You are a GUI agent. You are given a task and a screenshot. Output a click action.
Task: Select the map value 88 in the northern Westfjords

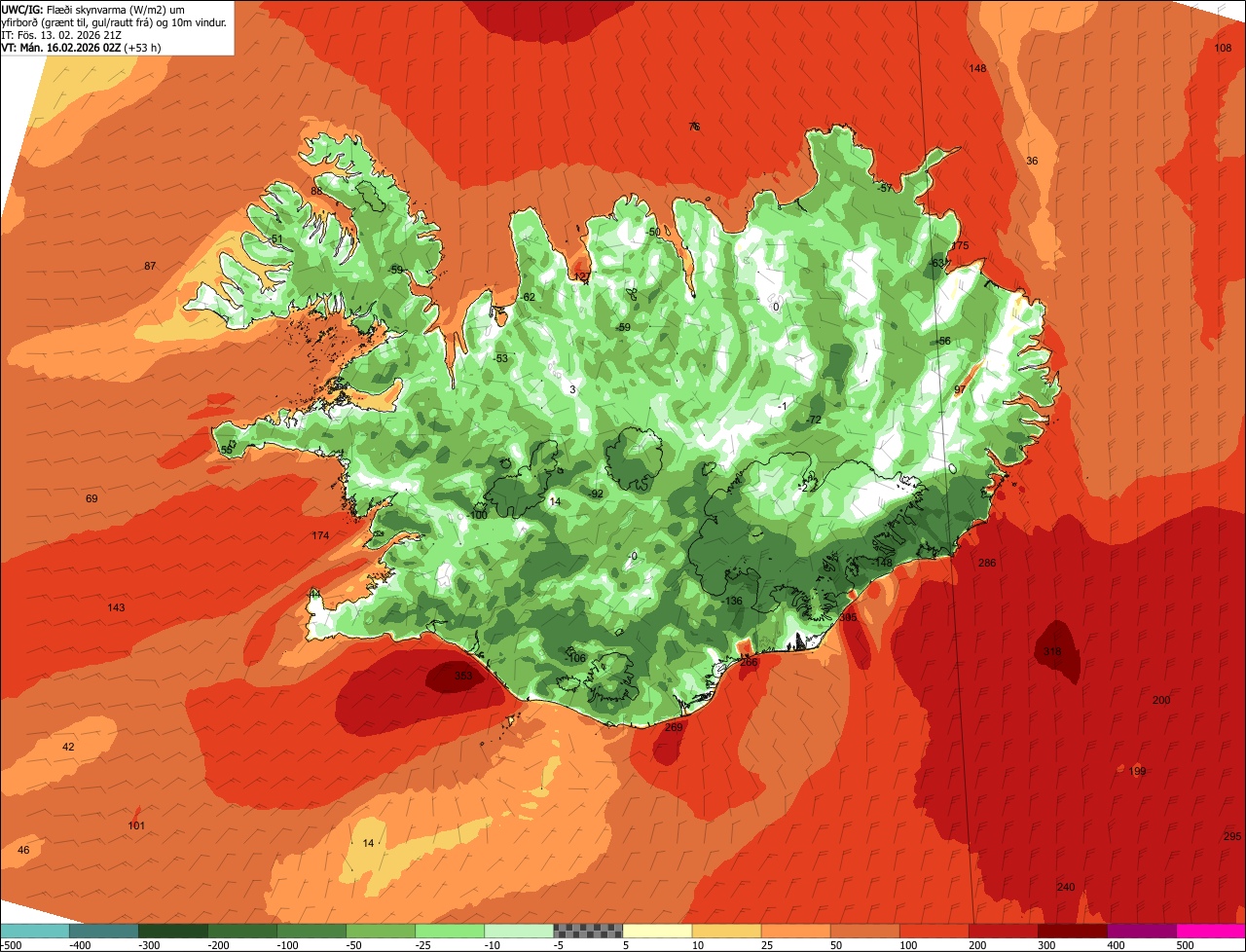316,191
